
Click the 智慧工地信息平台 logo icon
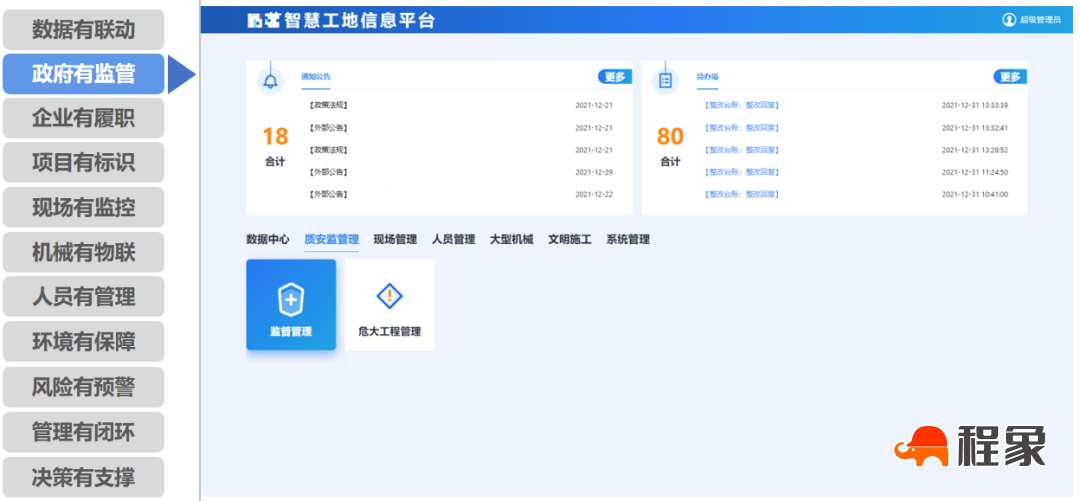[x=264, y=20]
